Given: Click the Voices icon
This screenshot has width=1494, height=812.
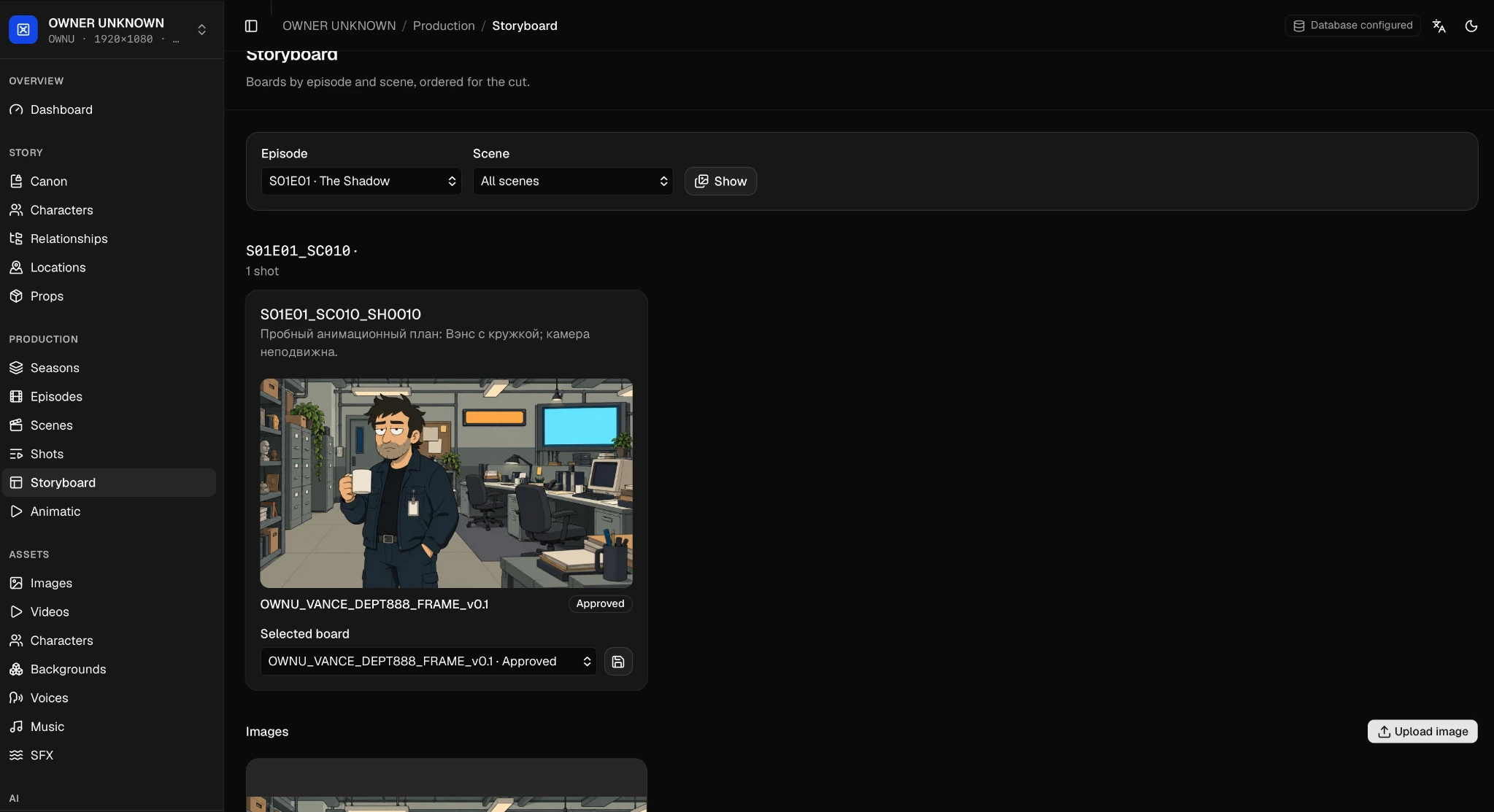Looking at the screenshot, I should pyautogui.click(x=16, y=698).
